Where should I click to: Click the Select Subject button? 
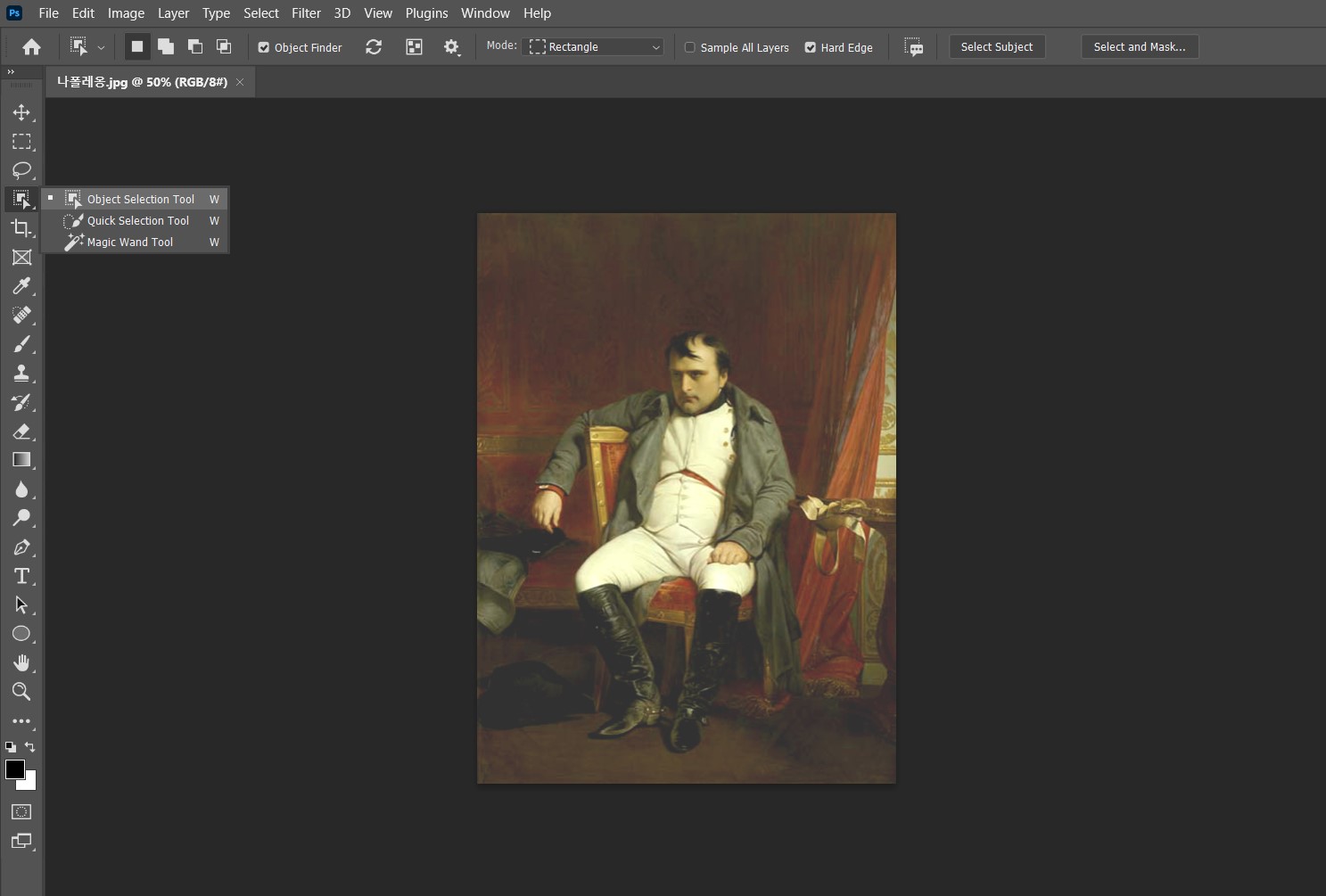[997, 47]
